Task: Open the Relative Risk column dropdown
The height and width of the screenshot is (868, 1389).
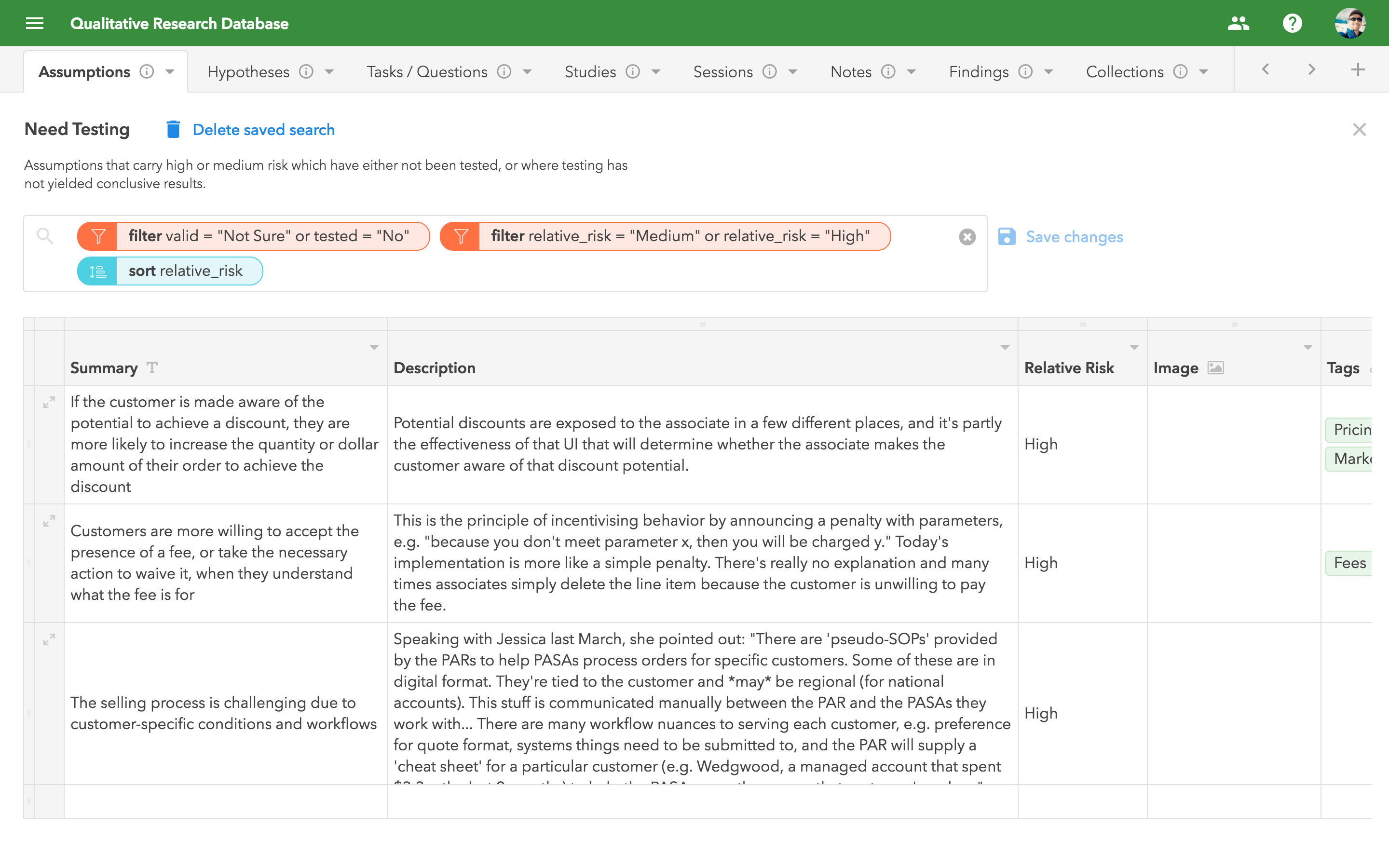Action: tap(1134, 347)
